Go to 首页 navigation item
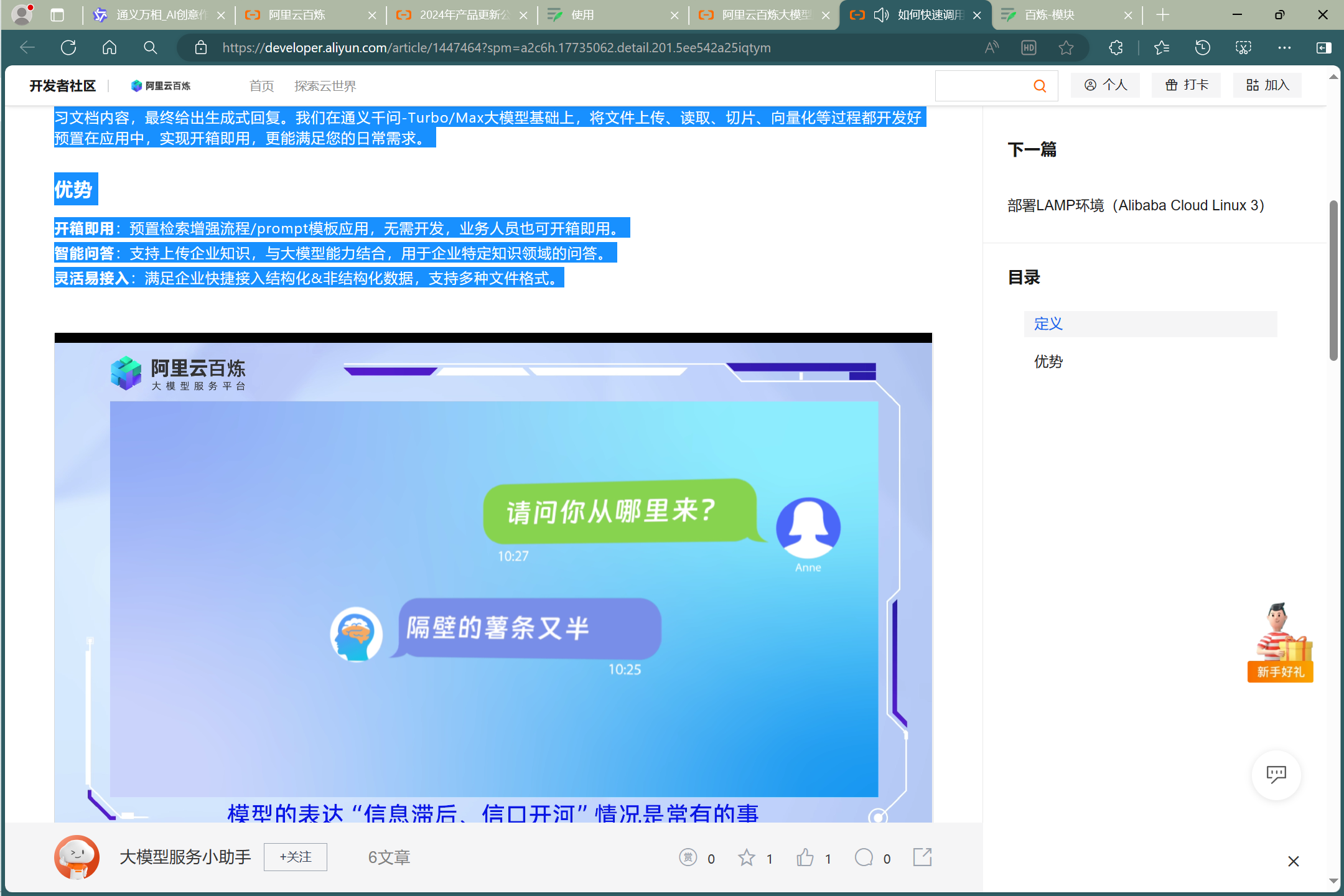 261,86
